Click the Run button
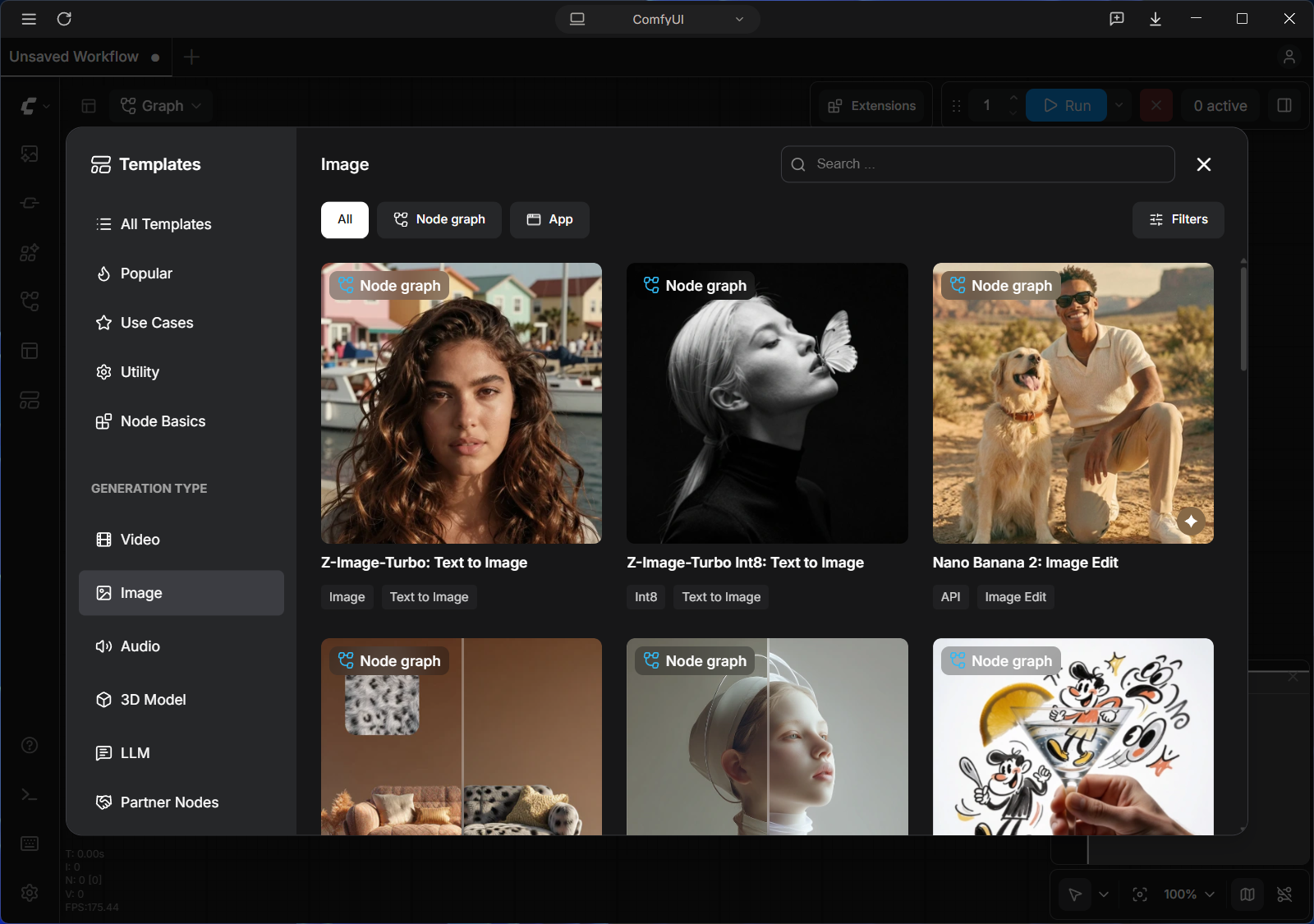This screenshot has height=924, width=1314. coord(1067,106)
